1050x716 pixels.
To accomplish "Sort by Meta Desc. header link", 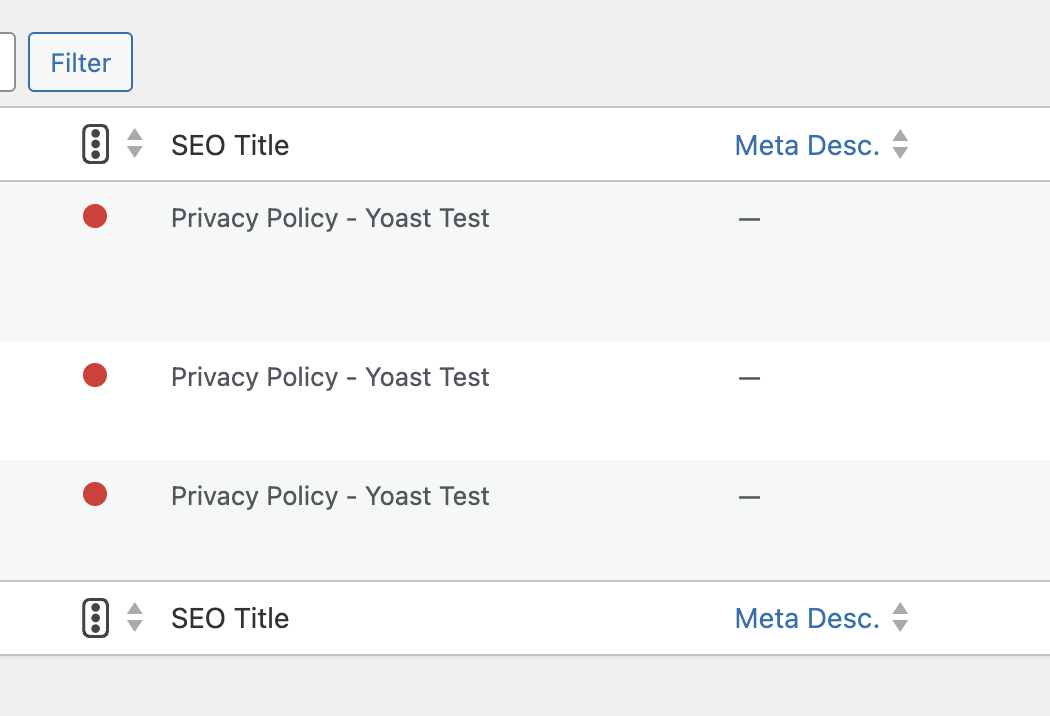I will (806, 145).
